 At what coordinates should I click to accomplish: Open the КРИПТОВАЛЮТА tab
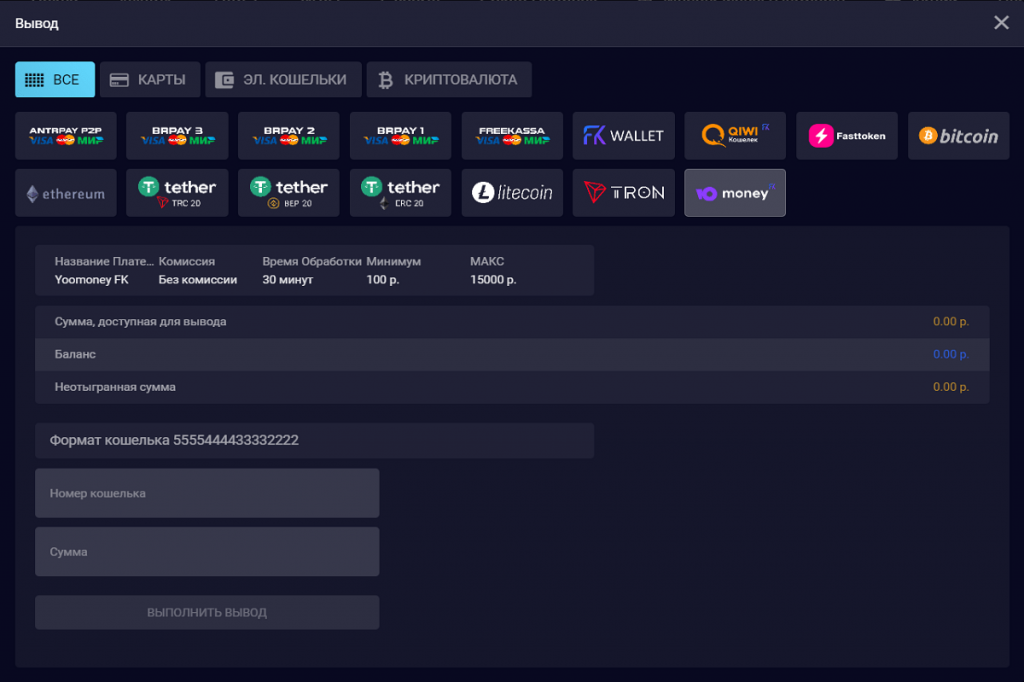449,80
